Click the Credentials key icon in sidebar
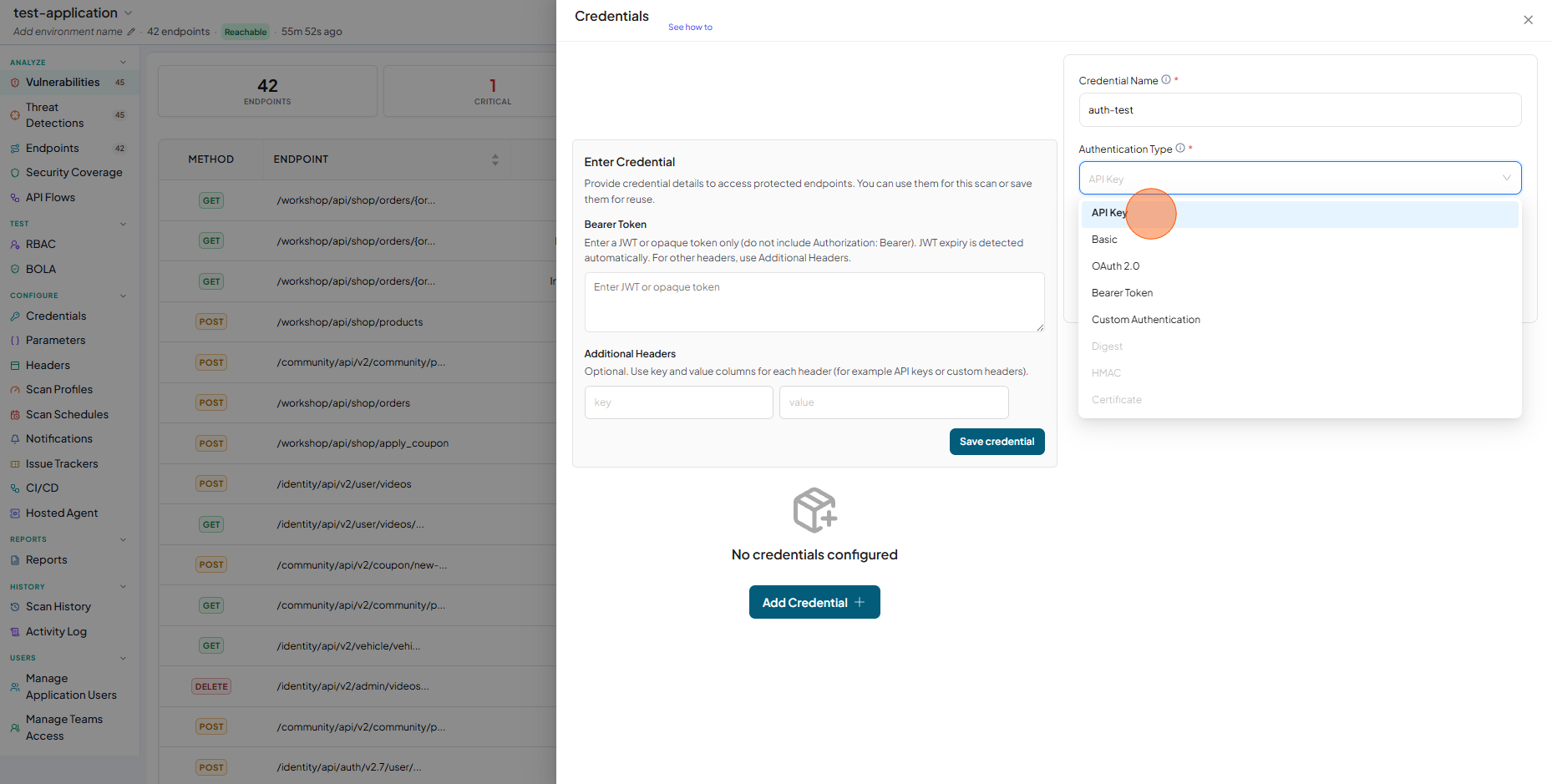 click(15, 316)
